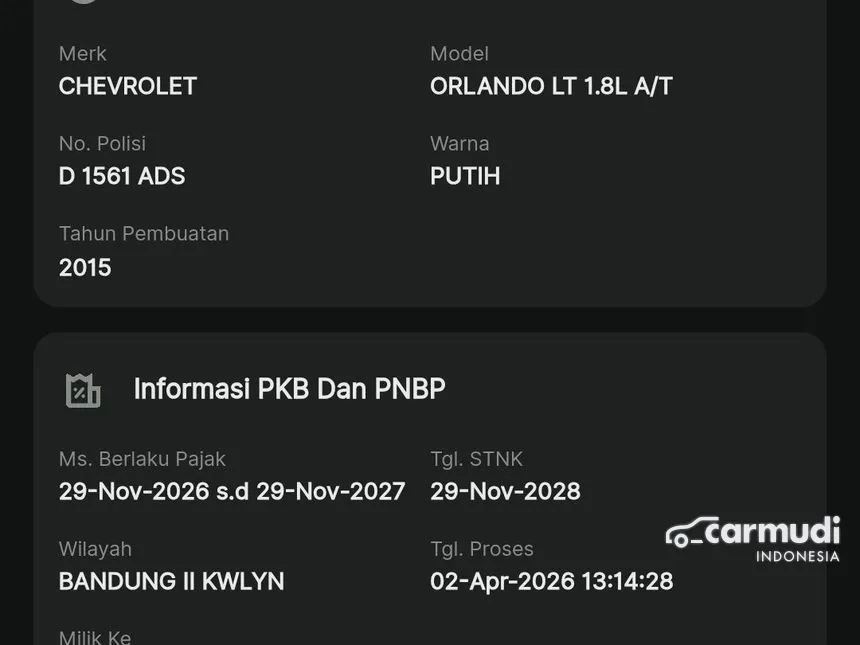Click the No. Polisi field label
Image resolution: width=860 pixels, height=645 pixels.
[x=102, y=144]
